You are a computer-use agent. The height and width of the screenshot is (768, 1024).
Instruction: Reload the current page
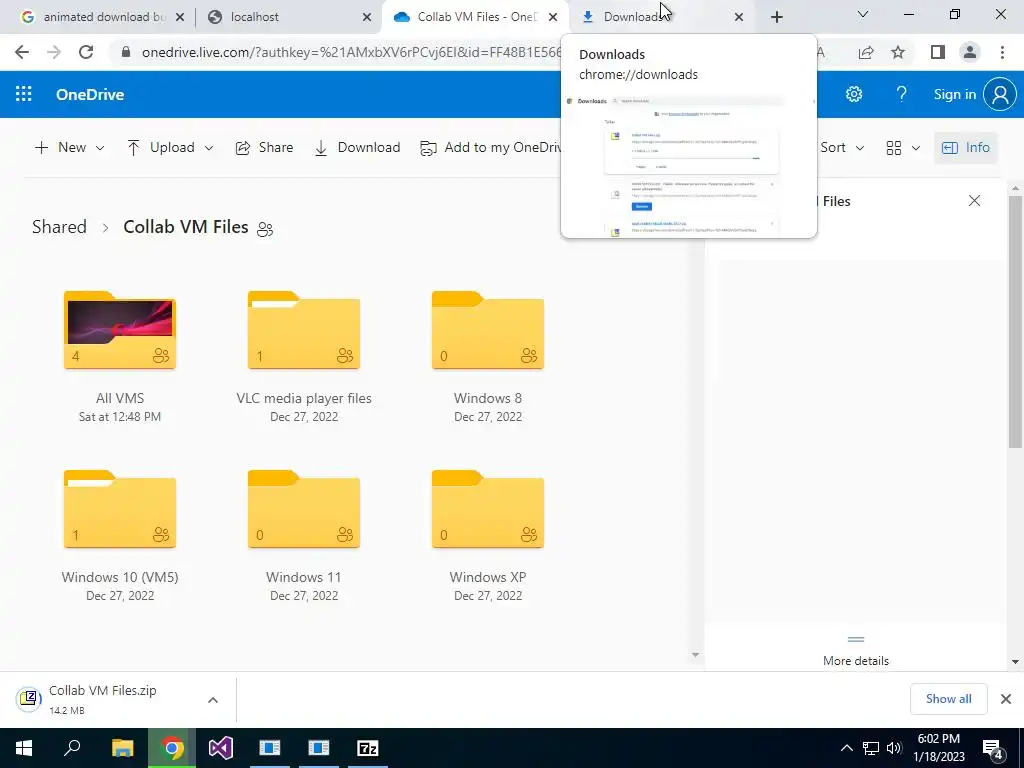point(86,52)
